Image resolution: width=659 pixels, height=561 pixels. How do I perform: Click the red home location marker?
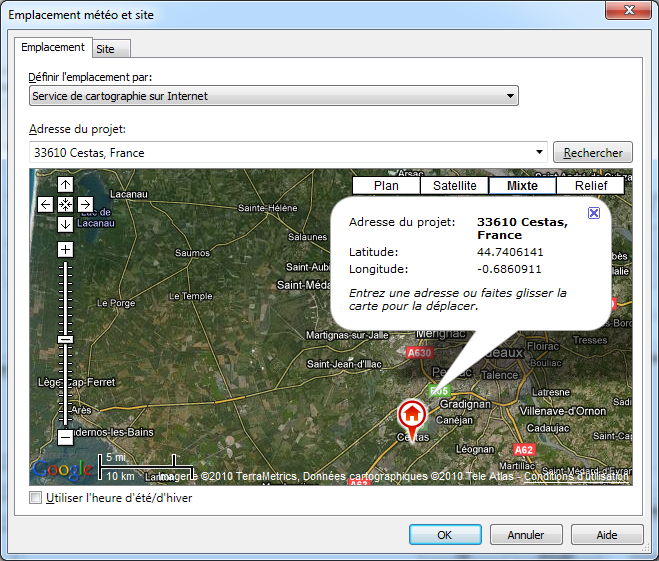click(x=411, y=413)
